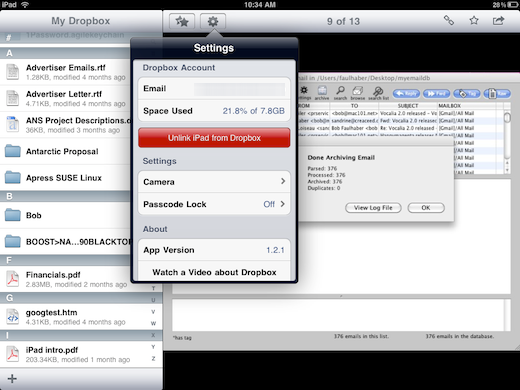Open Advertiser Emails.rtf file
Screen dimensions: 520x390
(65, 72)
